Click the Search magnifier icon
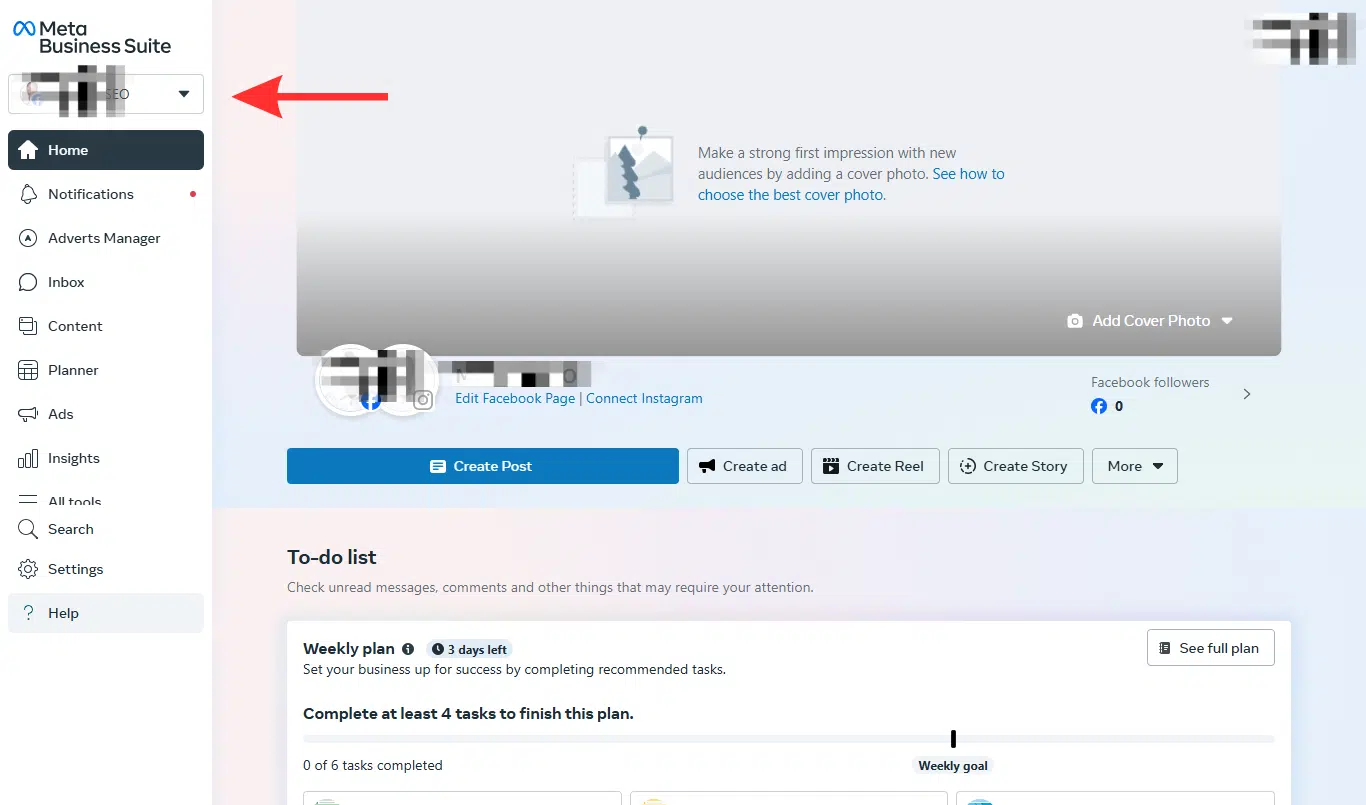This screenshot has width=1366, height=805. [28, 529]
